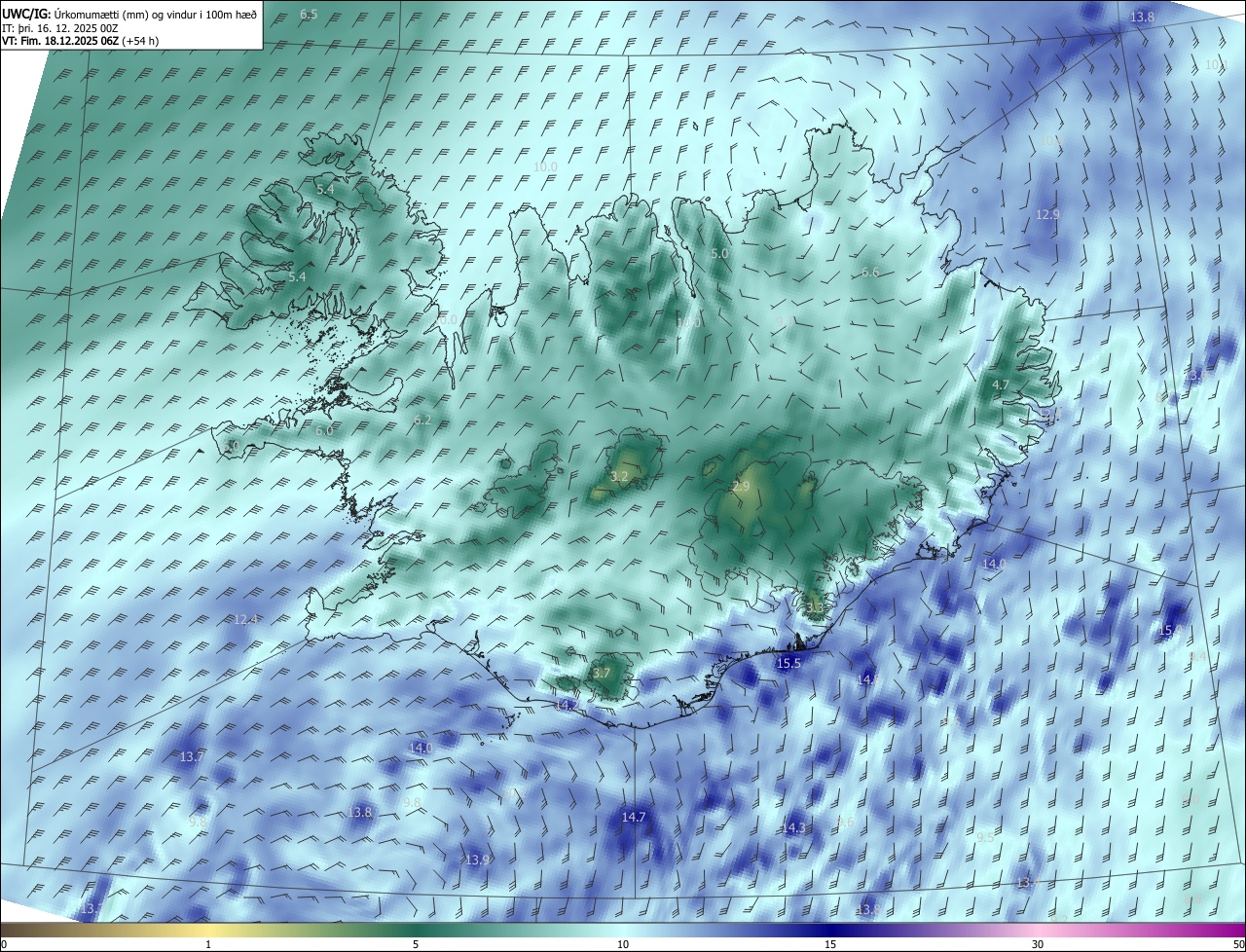The image size is (1246, 952).
Task: Select the 13.9 value label over the ocean
Action: [477, 860]
